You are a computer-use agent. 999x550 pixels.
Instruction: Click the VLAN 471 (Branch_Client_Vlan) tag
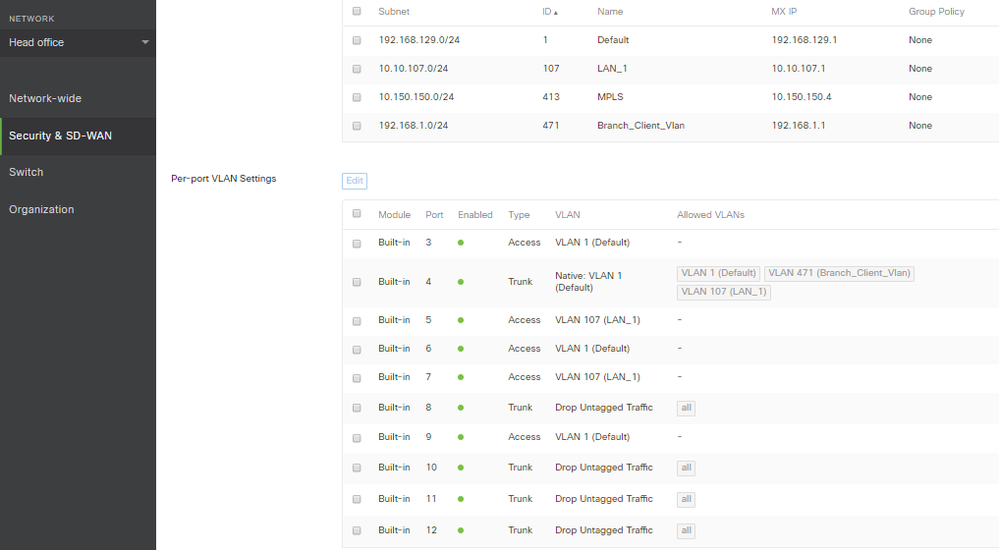839,273
